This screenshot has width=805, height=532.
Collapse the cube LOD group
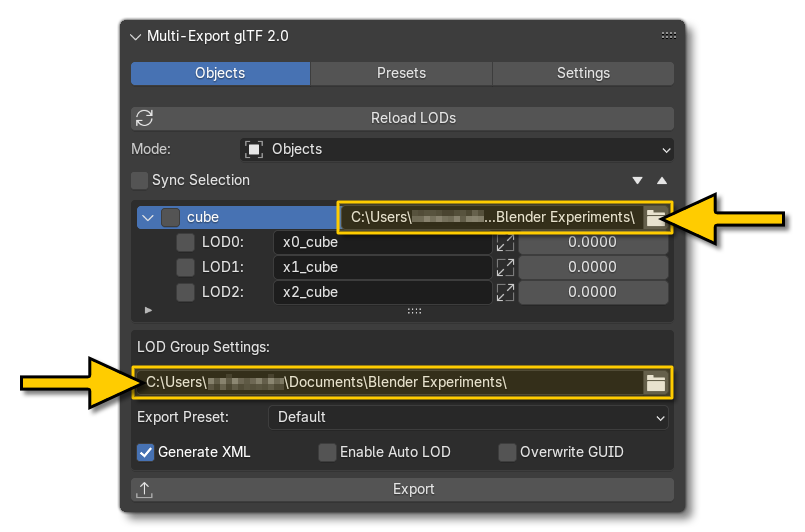click(x=148, y=217)
